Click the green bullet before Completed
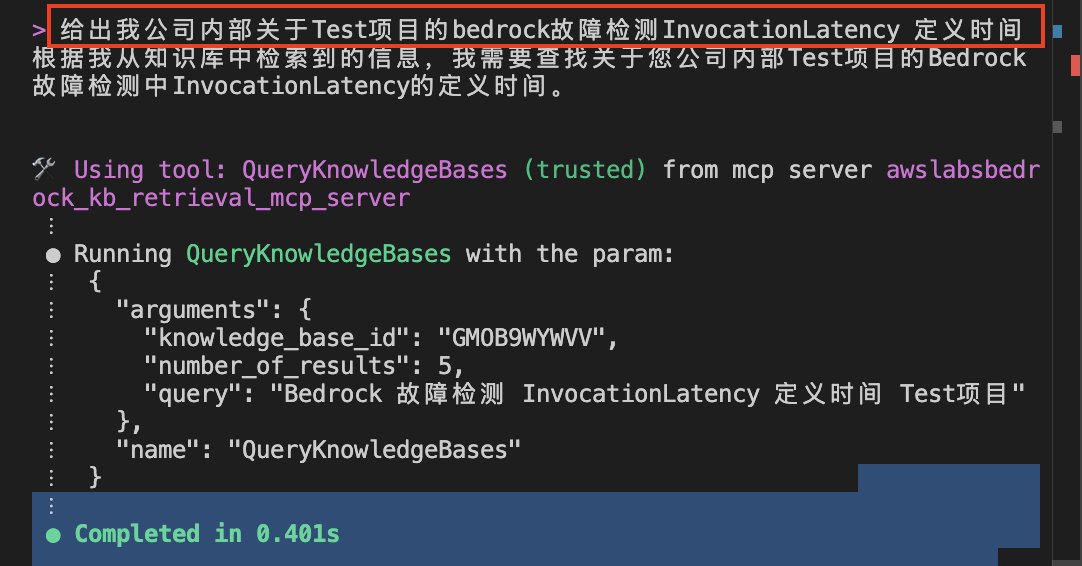 (x=53, y=535)
